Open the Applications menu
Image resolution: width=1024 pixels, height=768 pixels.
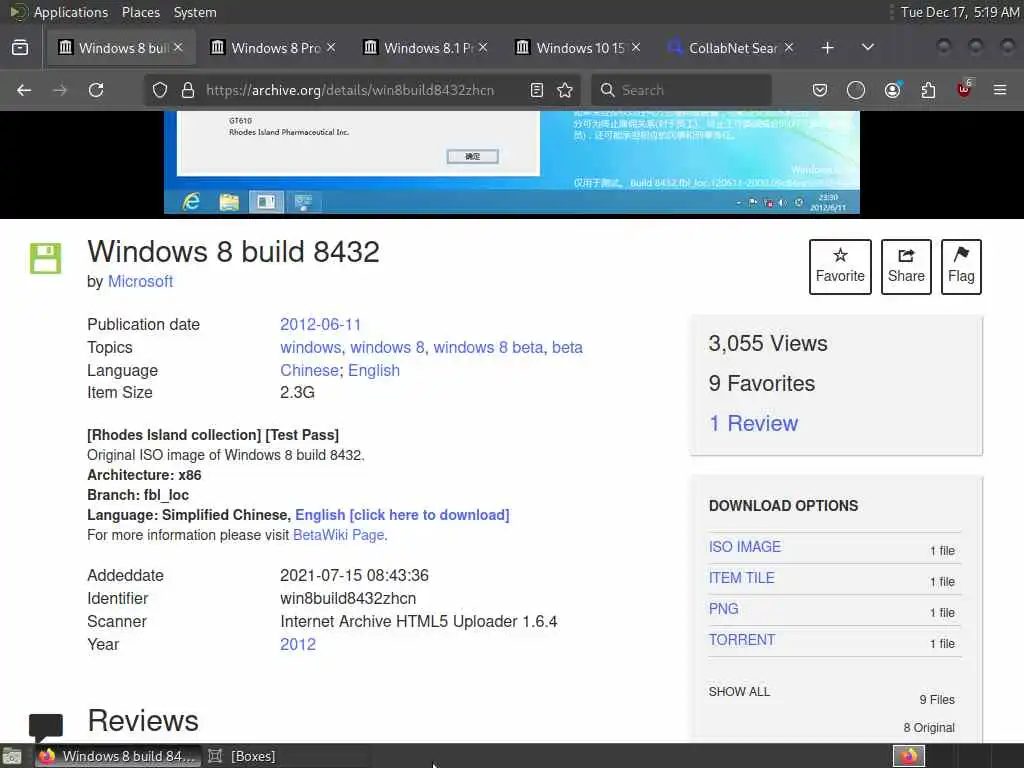coord(71,12)
